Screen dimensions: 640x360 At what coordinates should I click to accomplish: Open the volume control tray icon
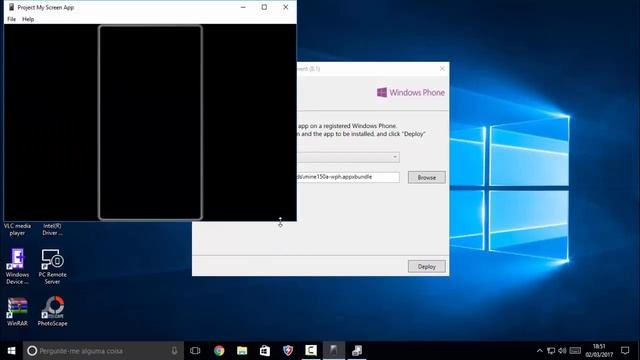click(562, 351)
